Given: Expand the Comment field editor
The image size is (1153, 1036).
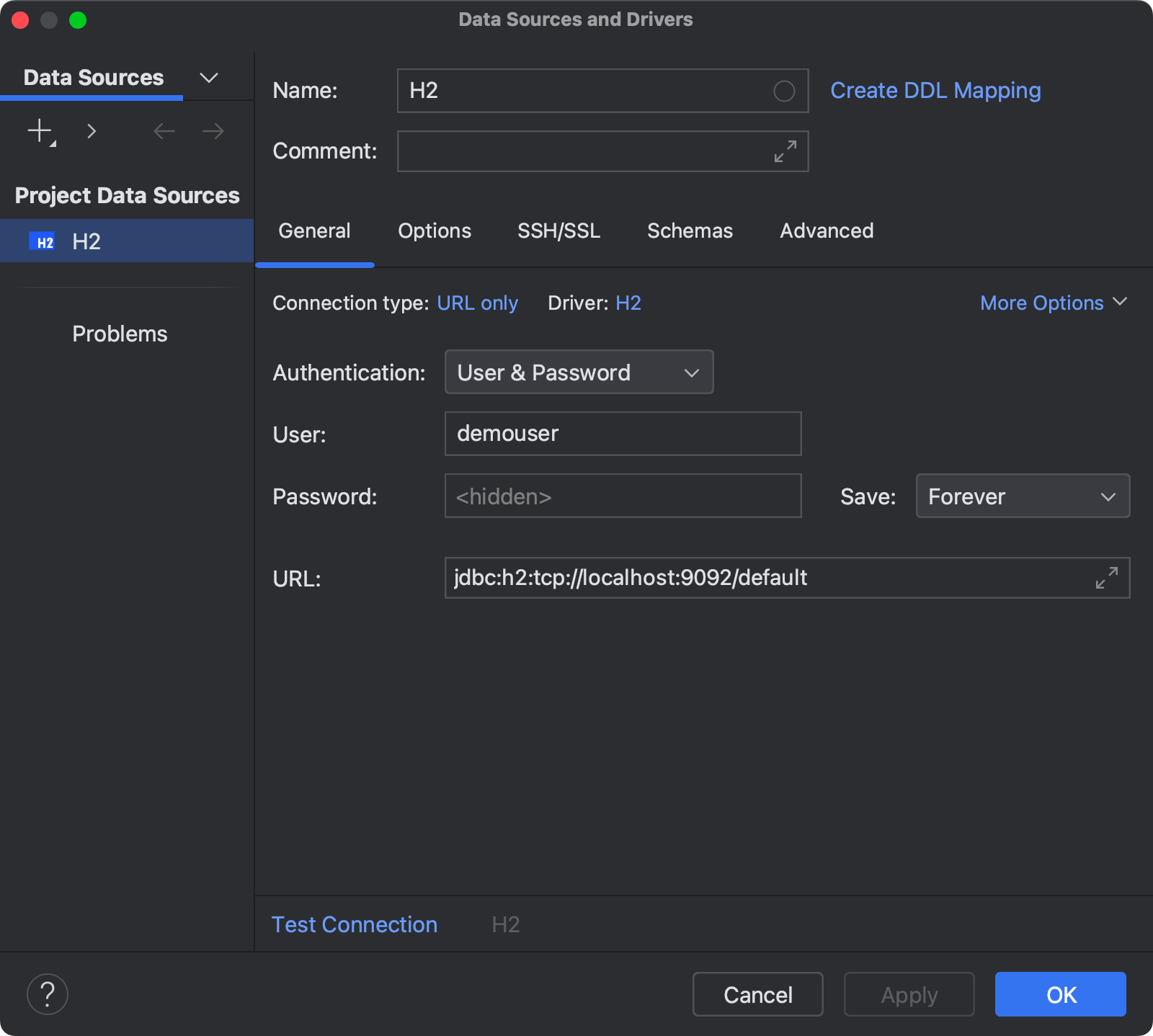Looking at the screenshot, I should 785,151.
